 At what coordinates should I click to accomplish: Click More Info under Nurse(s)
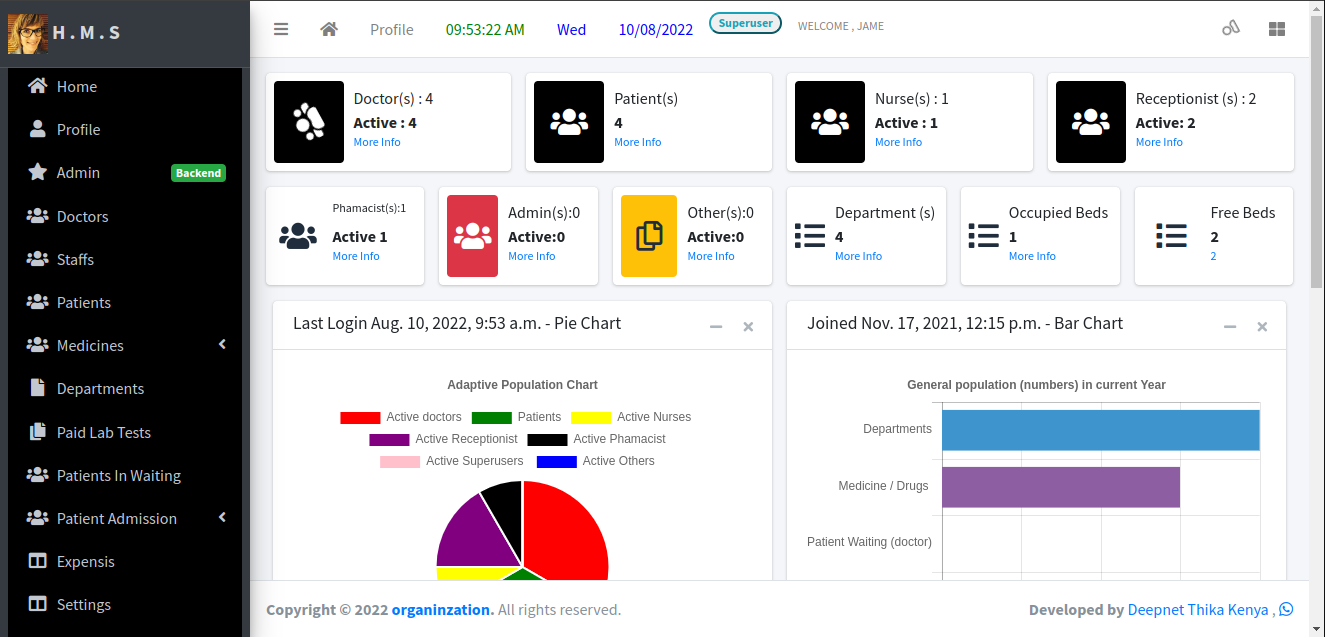(x=898, y=142)
